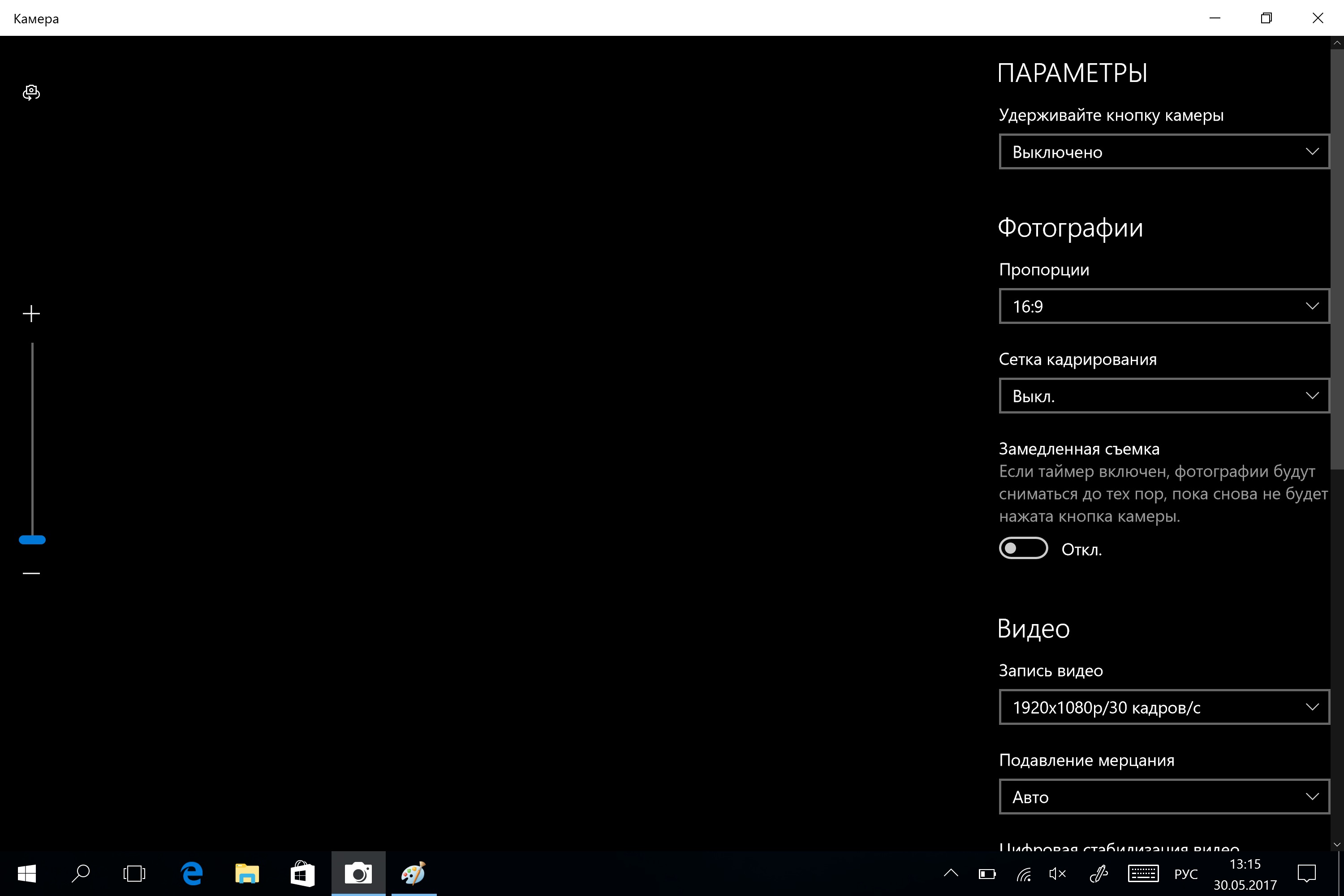Viewport: 1344px width, 896px height.
Task: Click the РУС language indicator
Action: point(1186,874)
